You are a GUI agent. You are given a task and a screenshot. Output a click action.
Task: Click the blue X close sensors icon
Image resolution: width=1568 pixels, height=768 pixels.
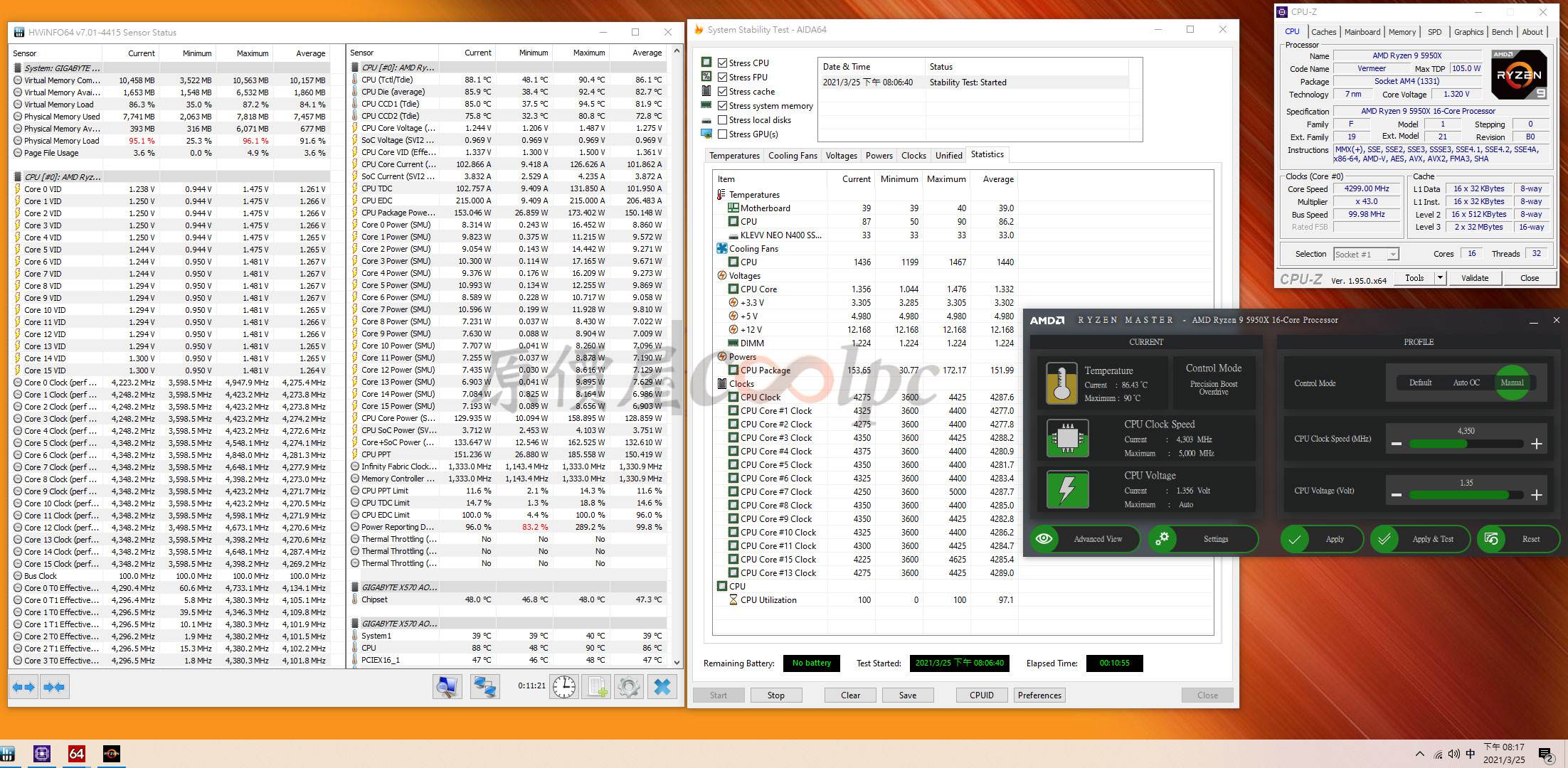coord(662,687)
